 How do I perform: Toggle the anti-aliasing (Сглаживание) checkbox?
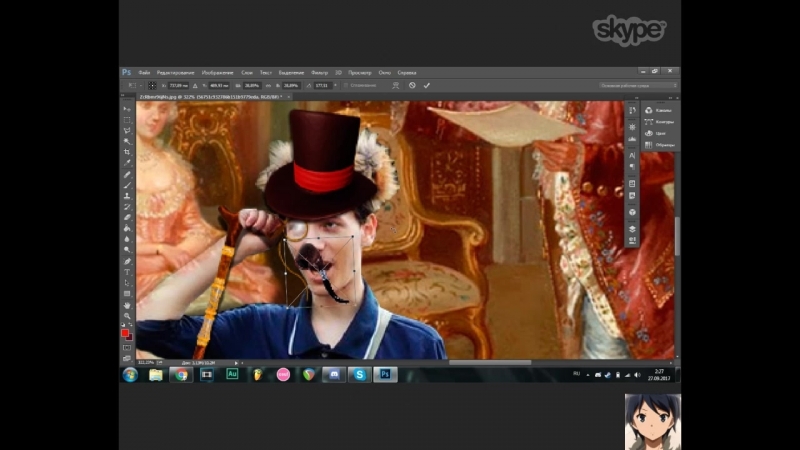click(x=346, y=86)
